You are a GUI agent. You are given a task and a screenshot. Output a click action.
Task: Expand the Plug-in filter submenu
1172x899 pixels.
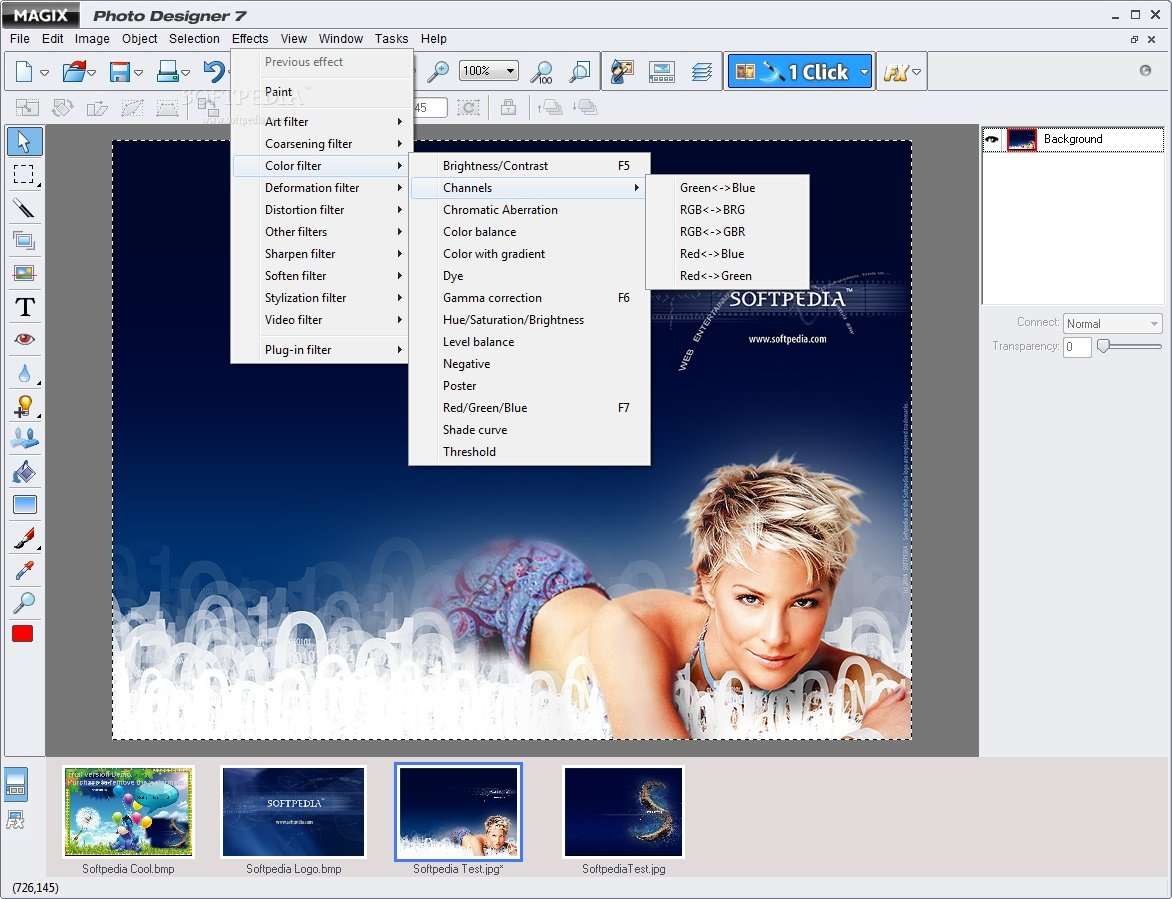point(319,350)
